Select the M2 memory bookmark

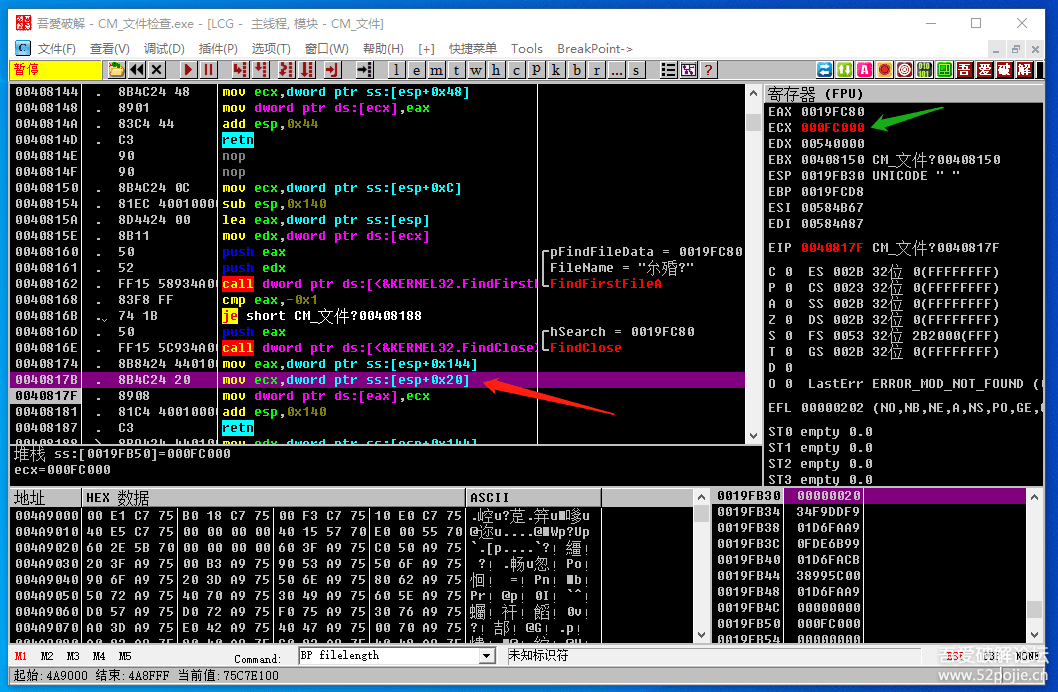click(47, 656)
